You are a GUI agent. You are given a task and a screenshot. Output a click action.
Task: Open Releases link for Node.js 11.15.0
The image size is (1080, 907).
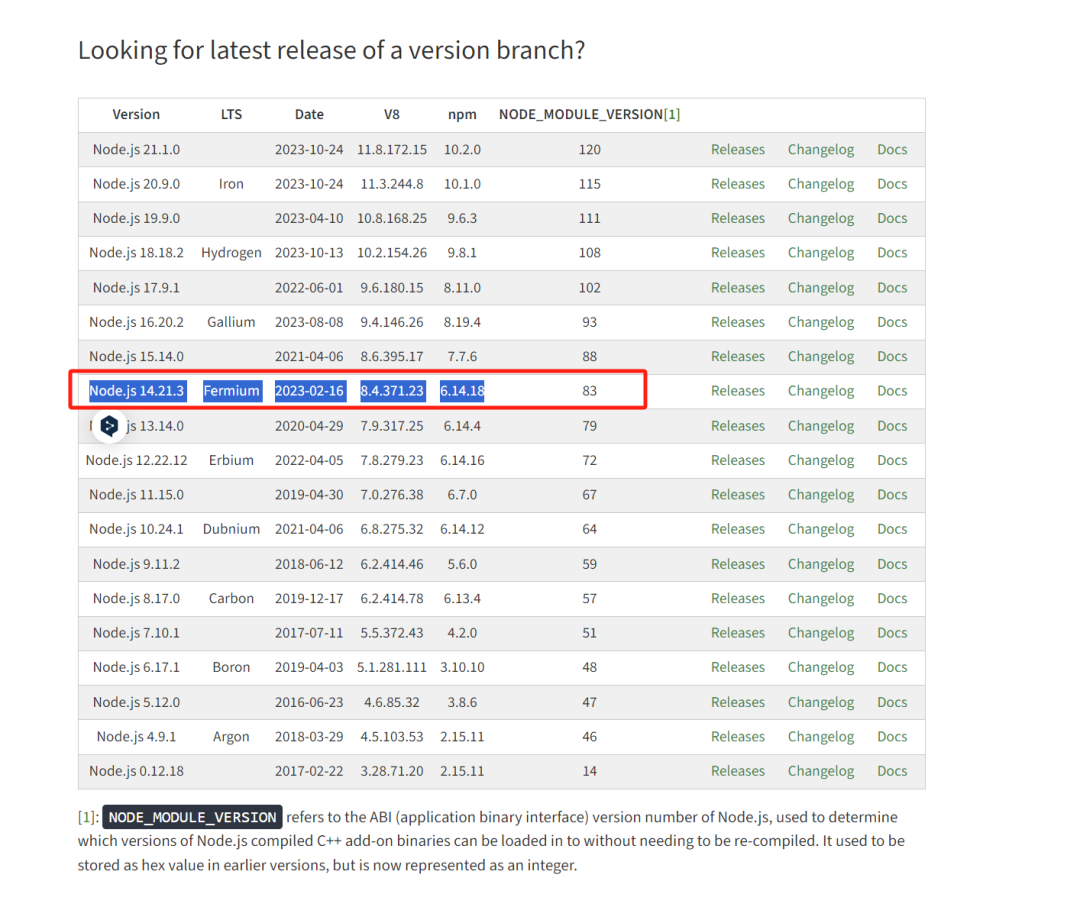738,495
